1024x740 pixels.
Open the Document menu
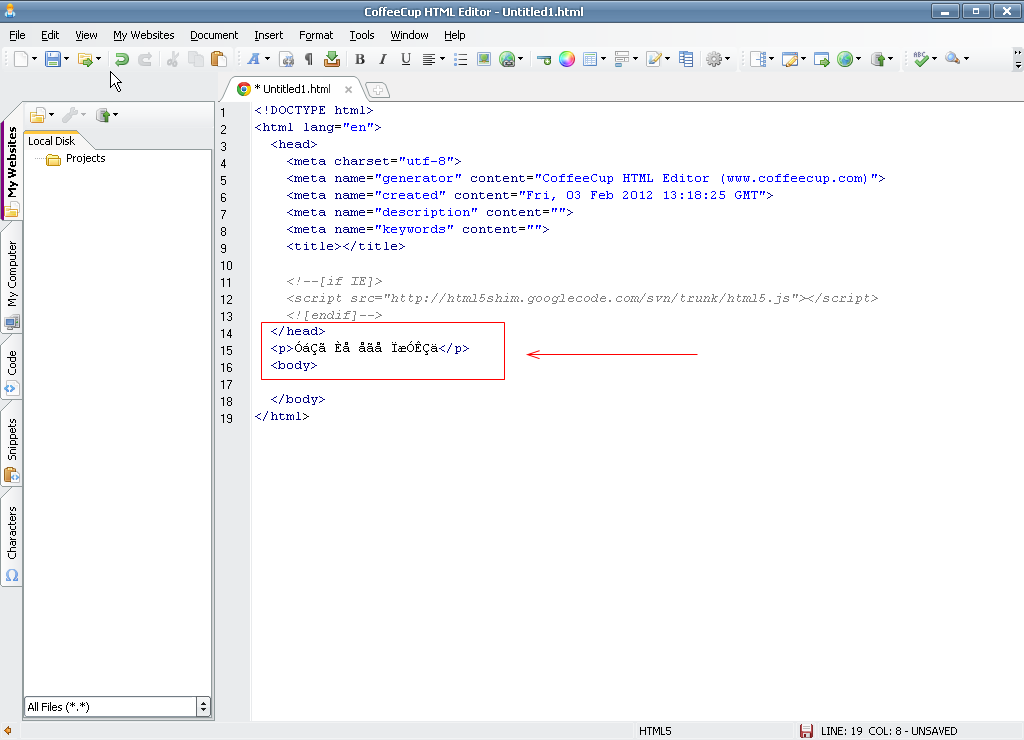[x=214, y=35]
